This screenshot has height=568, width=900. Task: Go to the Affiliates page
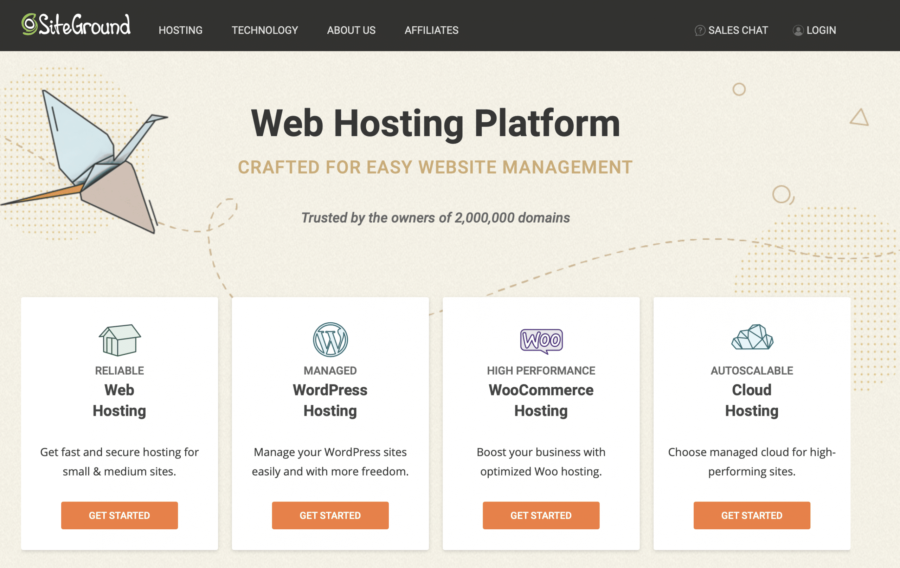[431, 30]
